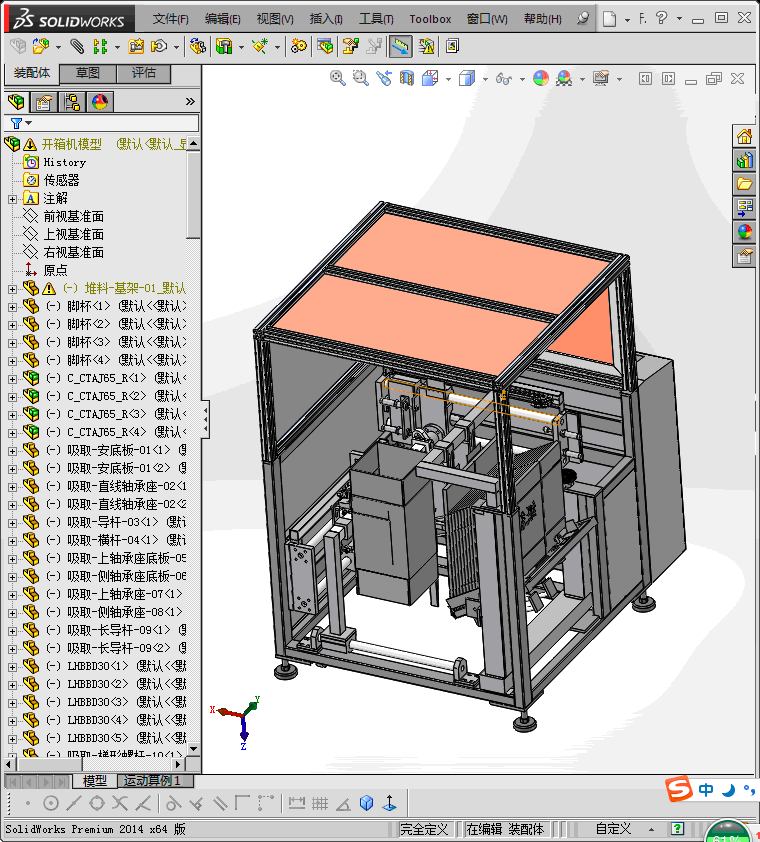Click the 自定义 units status bar button
Screen dimensions: 760x842
(x=613, y=829)
